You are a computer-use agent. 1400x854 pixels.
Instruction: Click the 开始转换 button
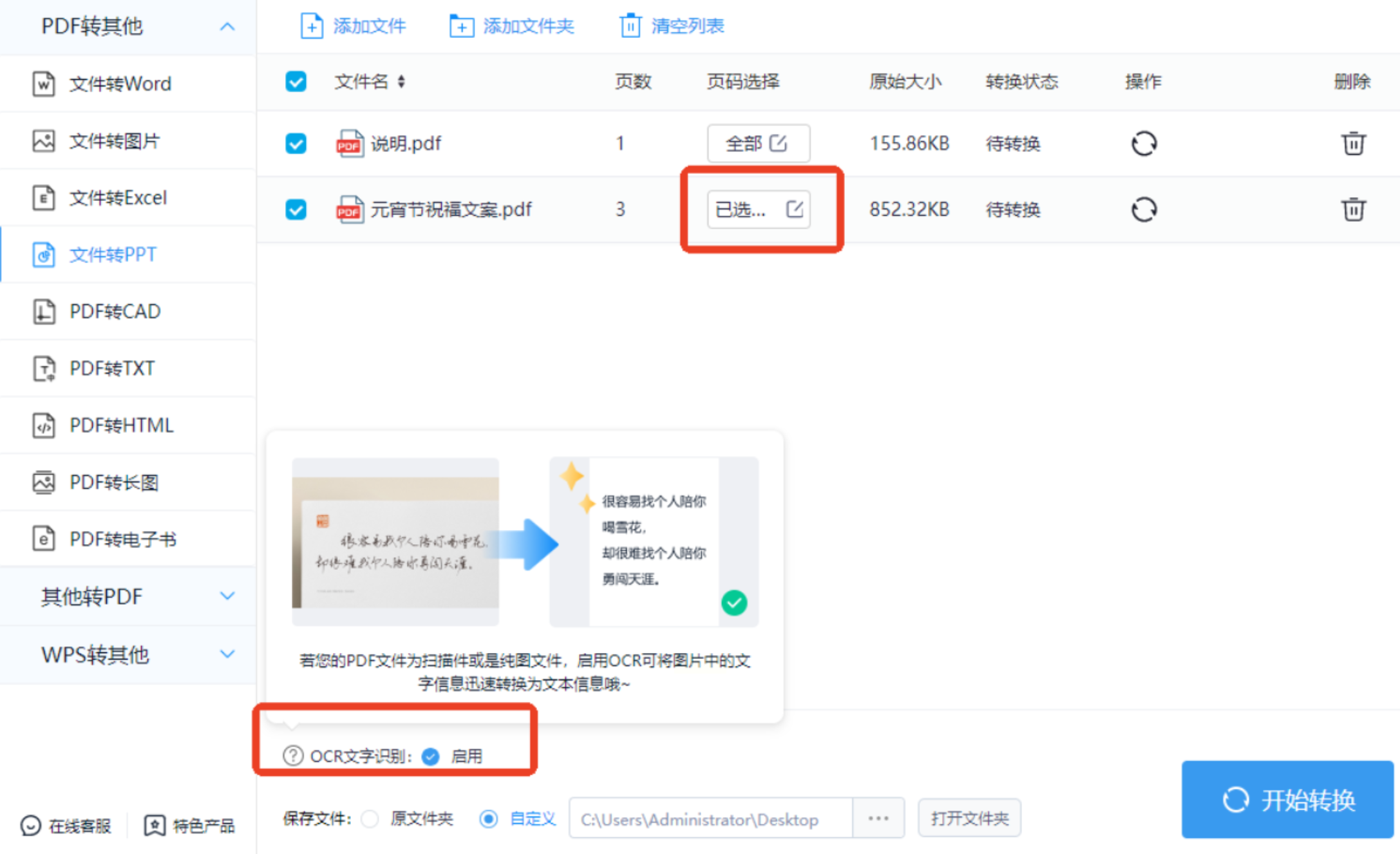(1287, 799)
